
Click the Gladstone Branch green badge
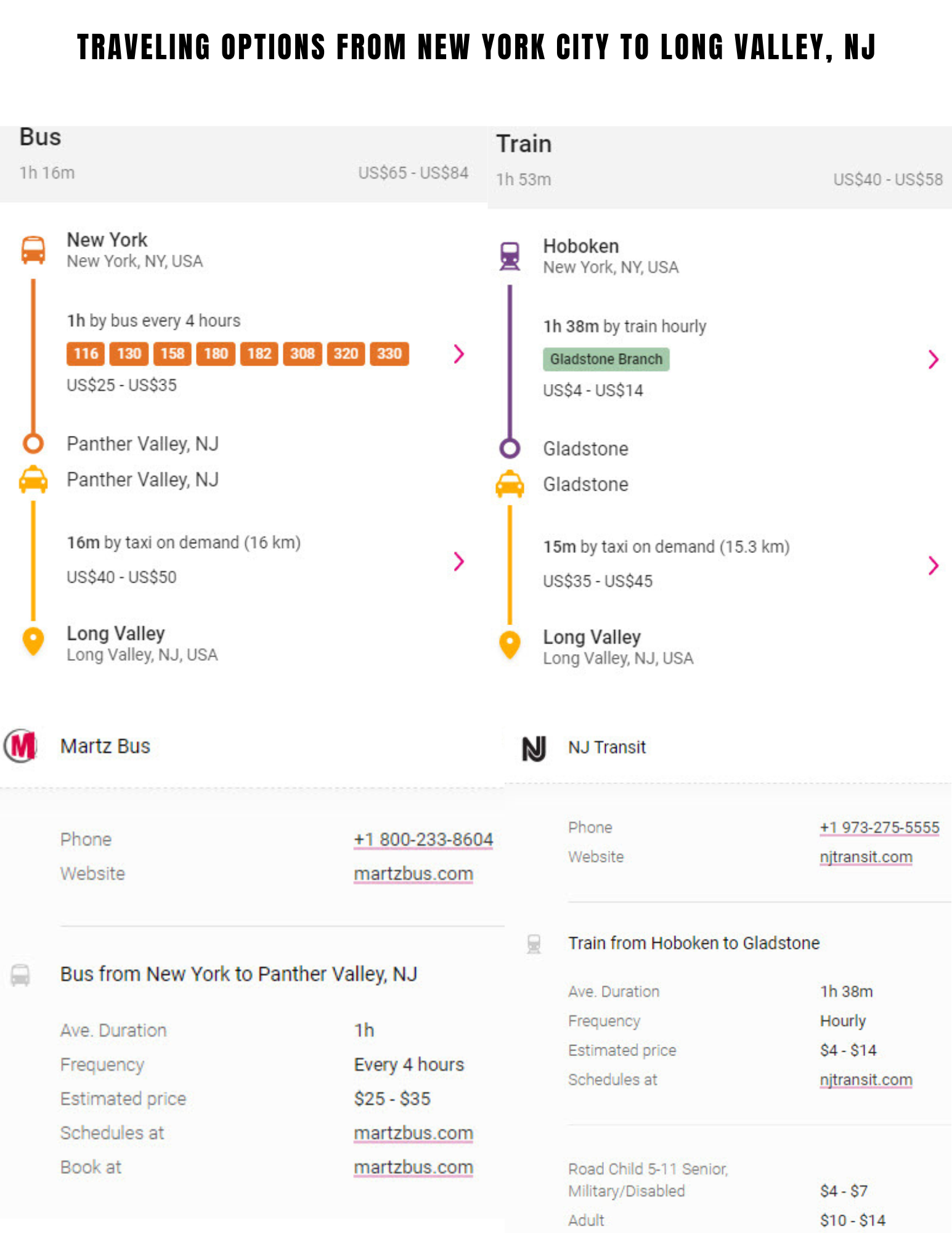click(606, 359)
